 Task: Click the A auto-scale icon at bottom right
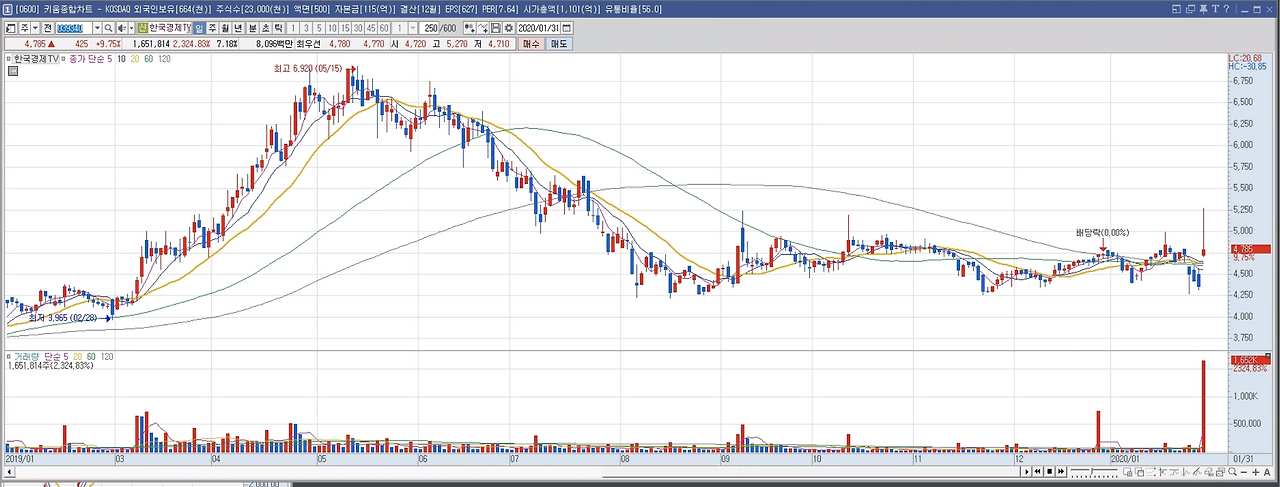1267,472
